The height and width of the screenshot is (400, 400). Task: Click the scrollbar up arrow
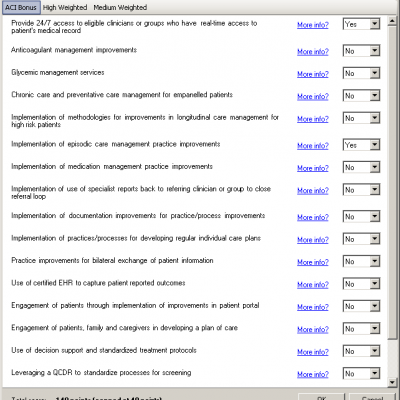(392, 21)
